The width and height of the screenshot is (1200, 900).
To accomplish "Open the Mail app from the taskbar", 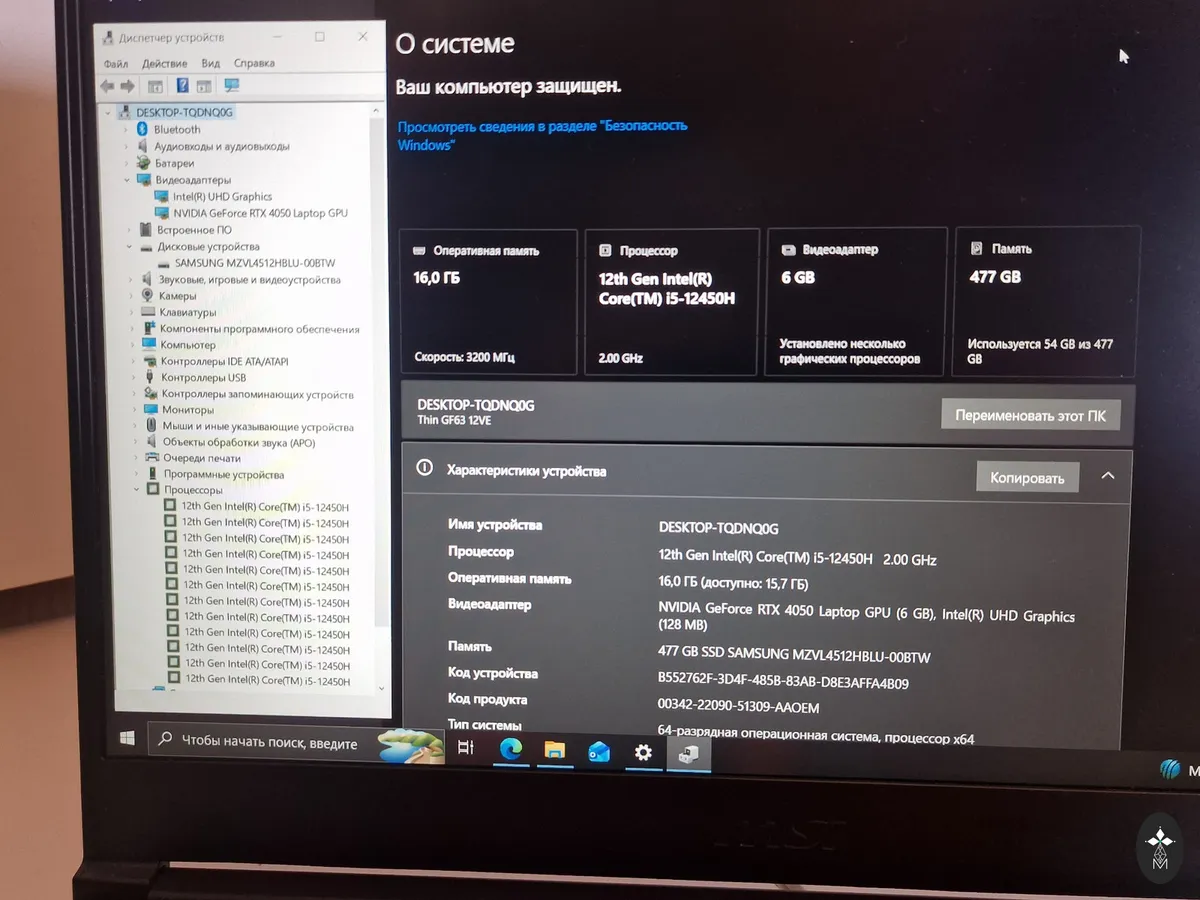I will [599, 751].
